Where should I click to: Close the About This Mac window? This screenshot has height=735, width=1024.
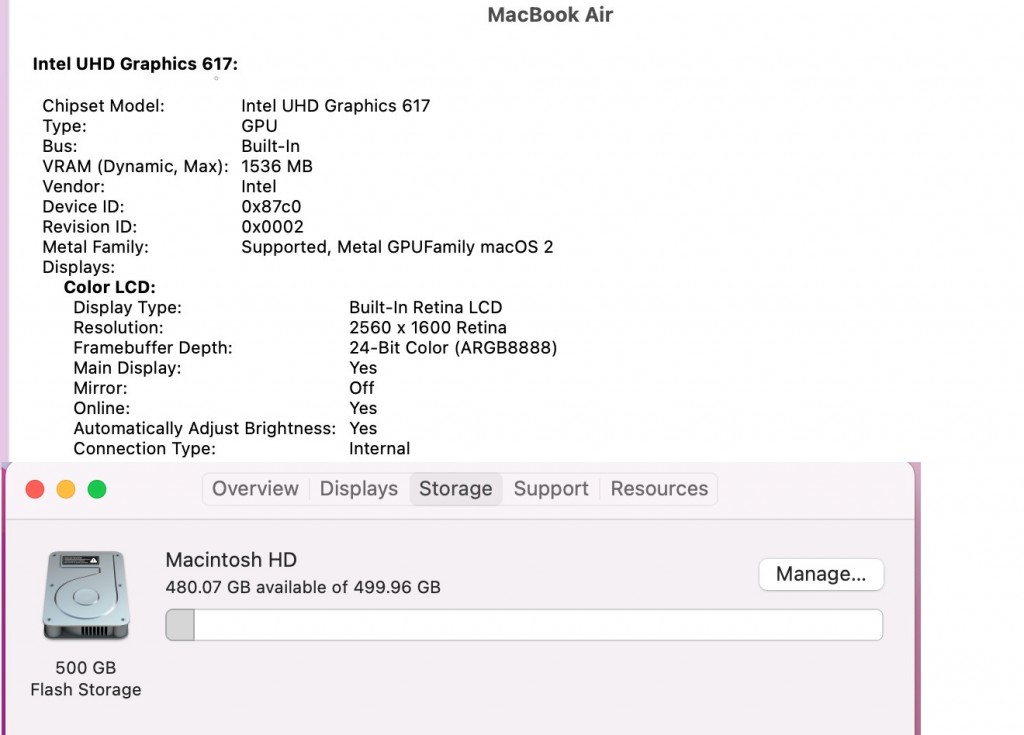click(35, 489)
